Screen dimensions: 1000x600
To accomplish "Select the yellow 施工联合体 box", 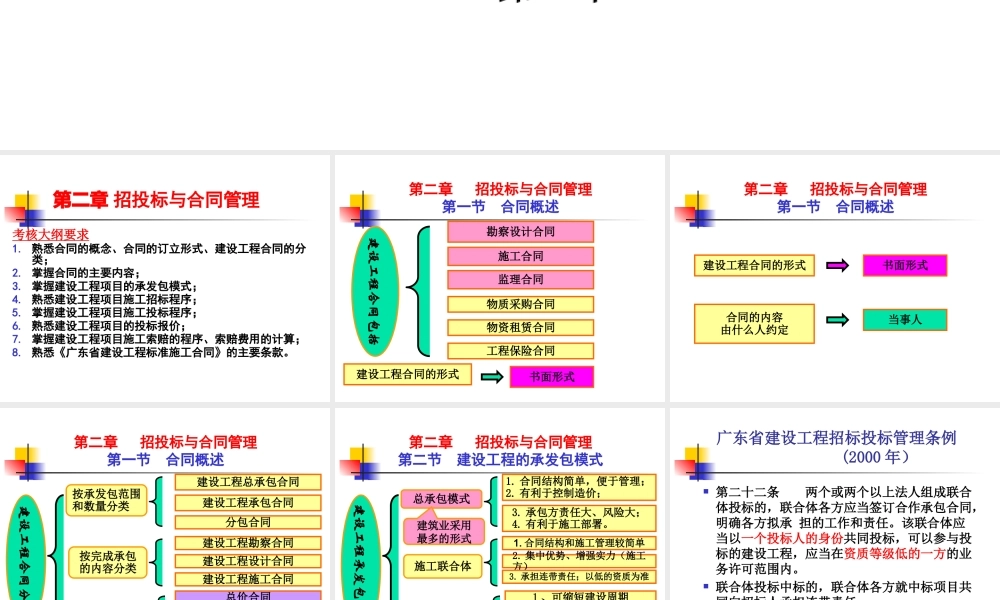I will [443, 566].
